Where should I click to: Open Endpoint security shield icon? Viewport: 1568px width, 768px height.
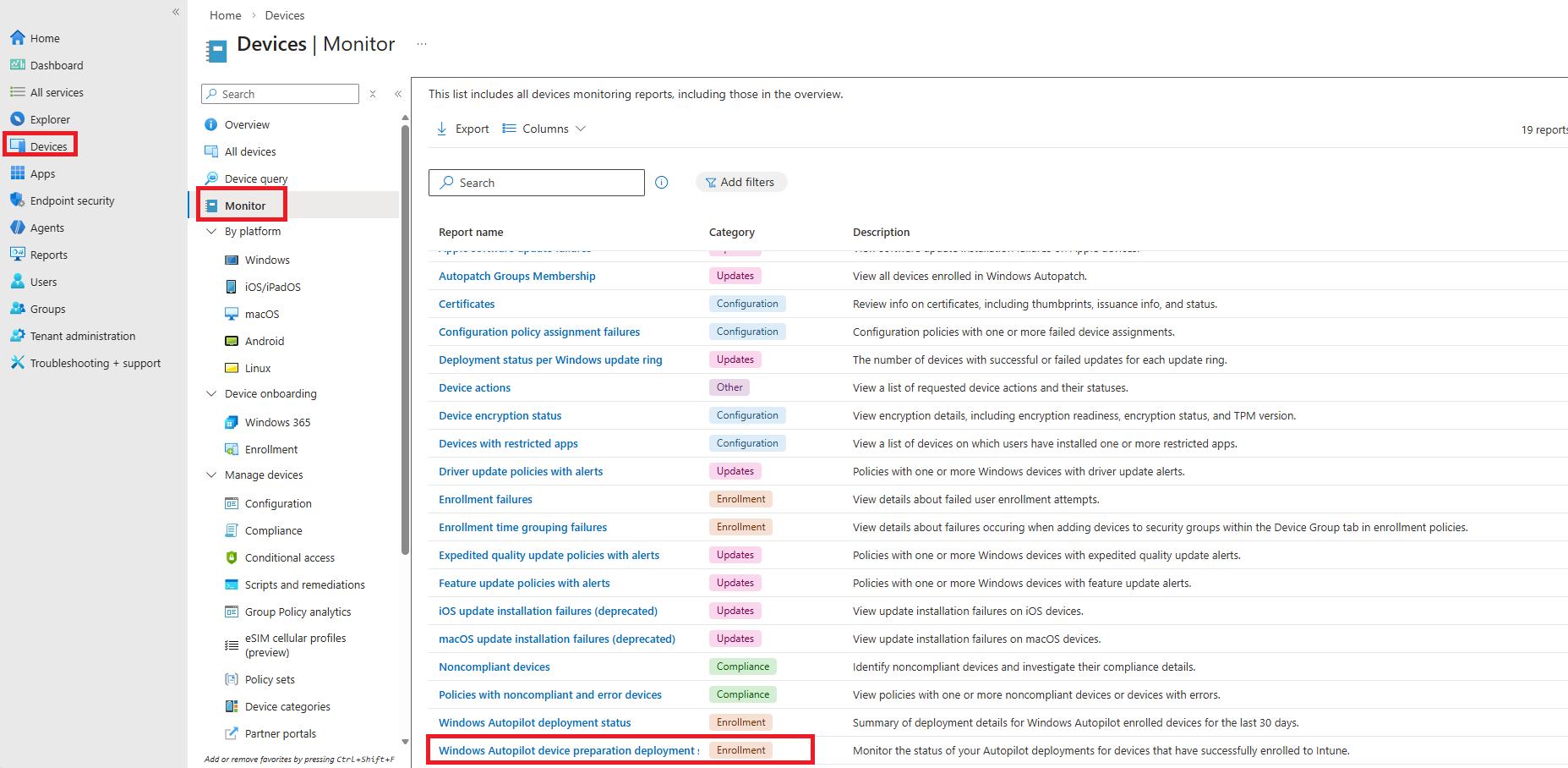click(x=18, y=200)
